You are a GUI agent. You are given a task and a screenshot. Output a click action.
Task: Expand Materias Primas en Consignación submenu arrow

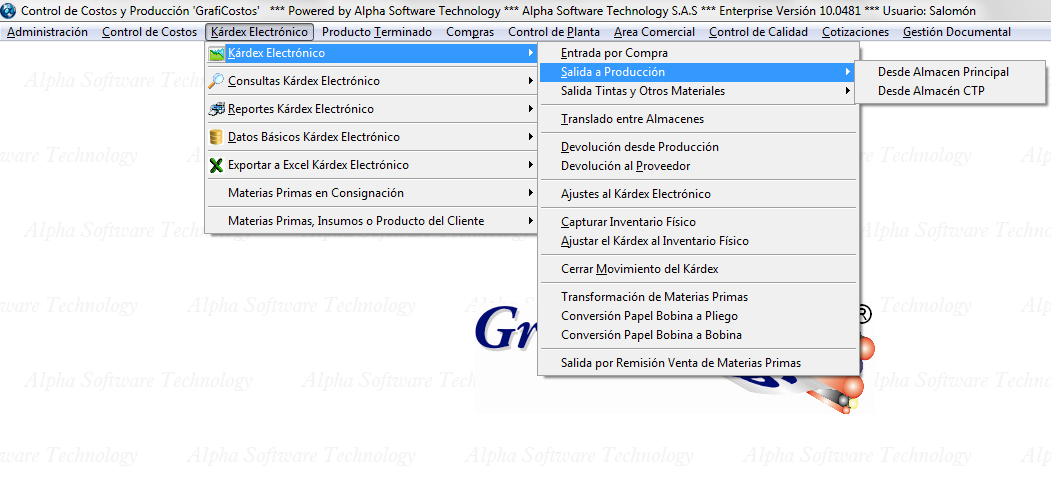(530, 193)
